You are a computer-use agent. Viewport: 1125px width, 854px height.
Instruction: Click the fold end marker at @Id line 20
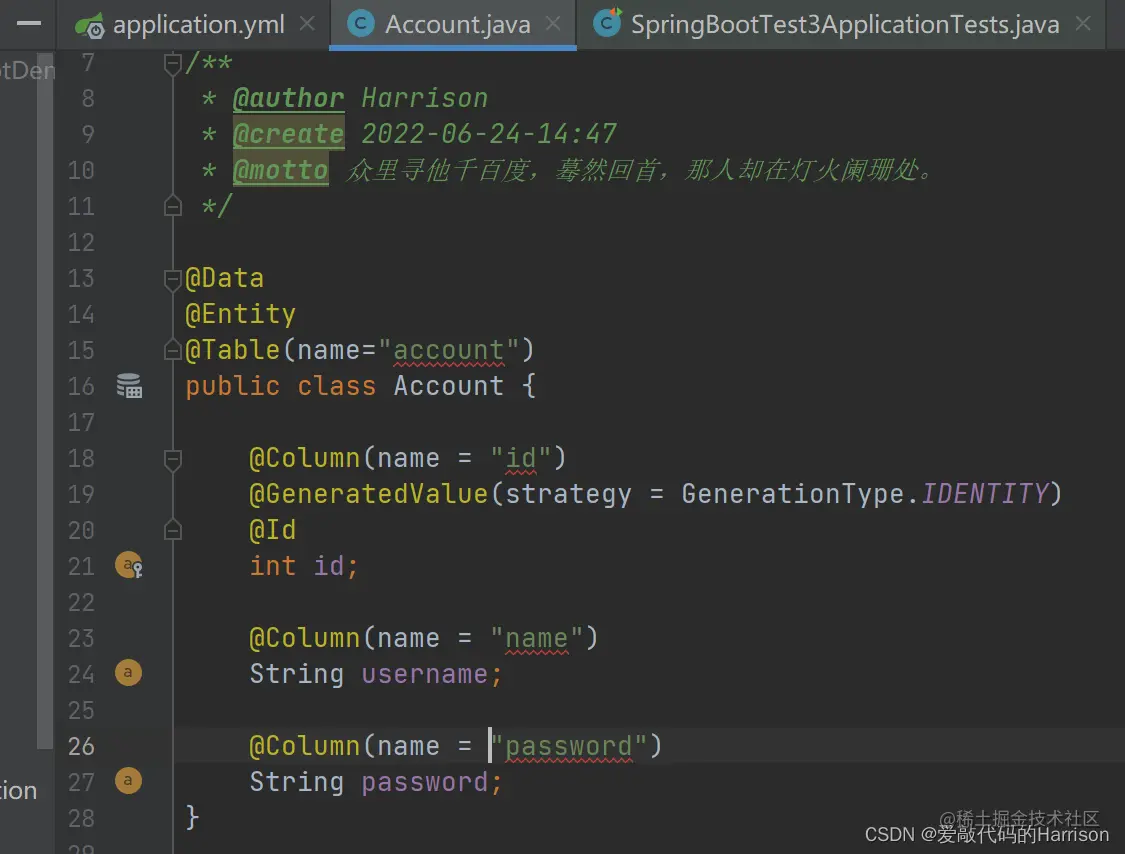click(172, 530)
